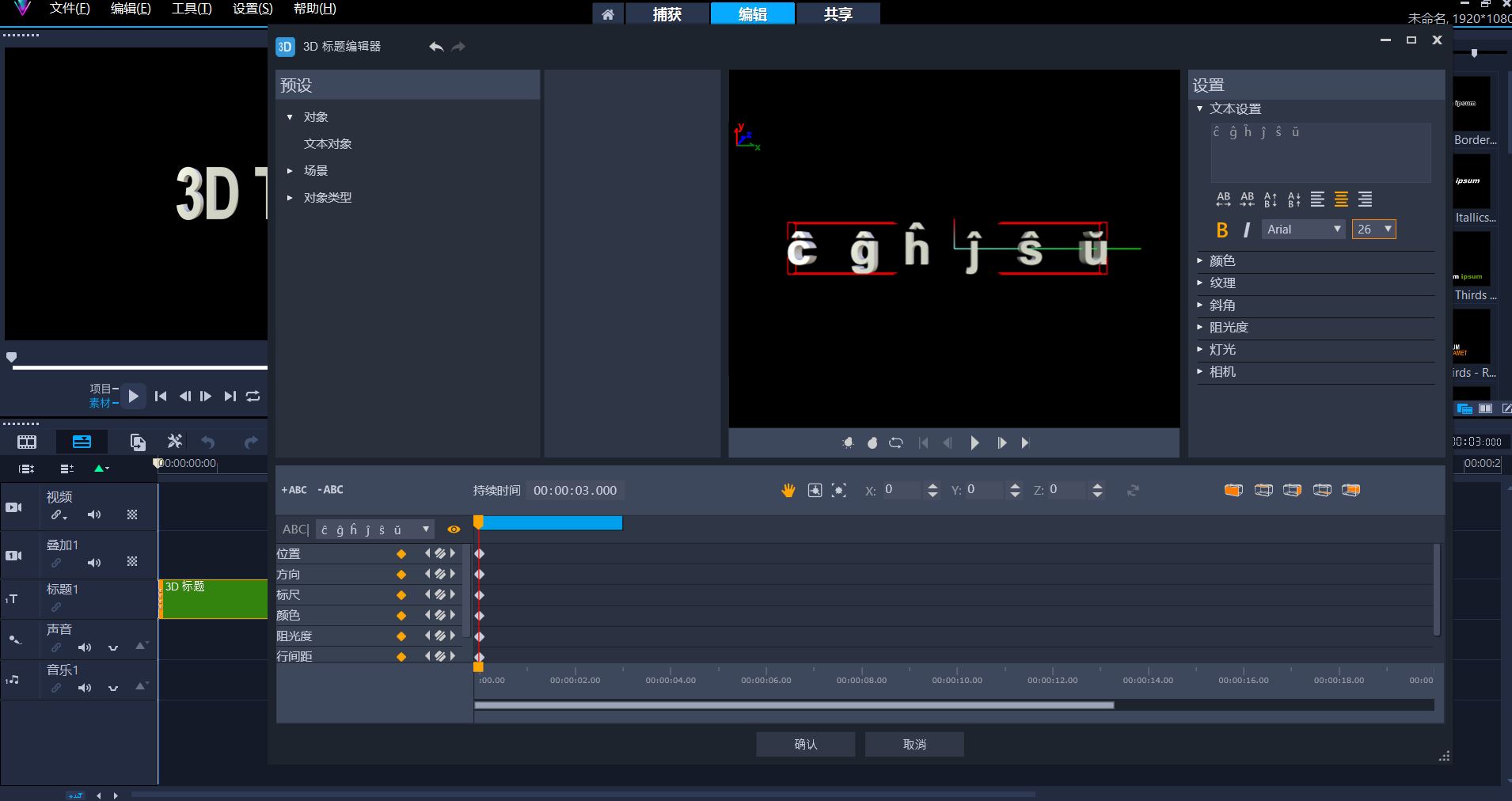Open the font size 26 dropdown

tap(1373, 230)
